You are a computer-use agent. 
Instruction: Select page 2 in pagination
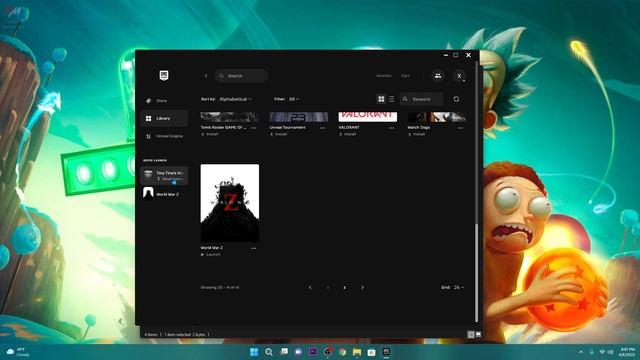[x=345, y=287]
